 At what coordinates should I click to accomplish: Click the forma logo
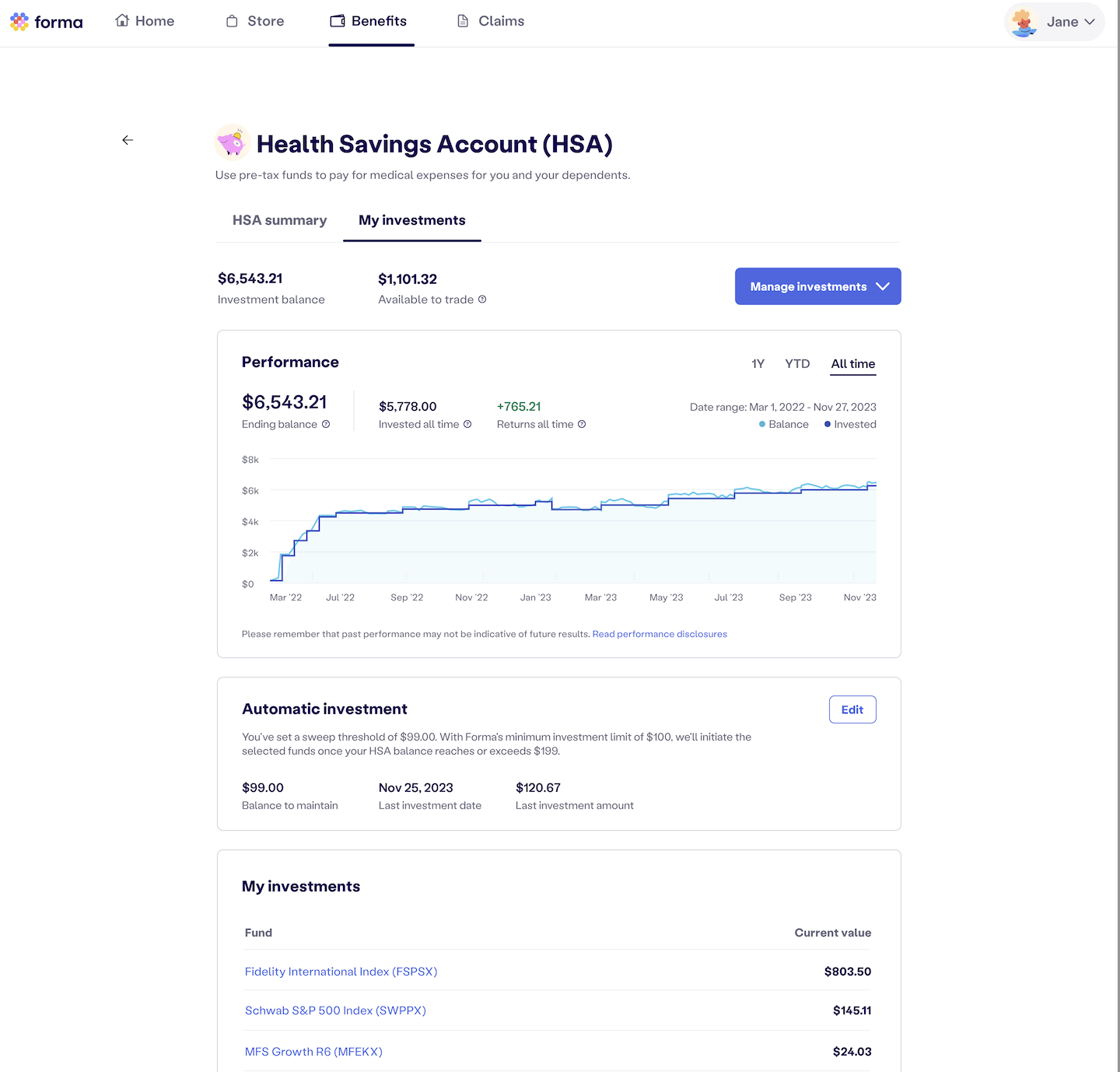(x=47, y=22)
